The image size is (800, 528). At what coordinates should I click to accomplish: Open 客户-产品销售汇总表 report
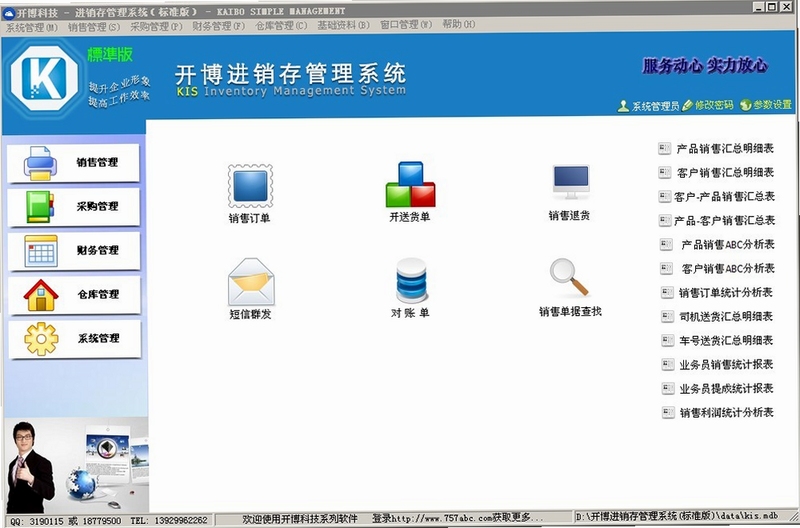[724, 196]
